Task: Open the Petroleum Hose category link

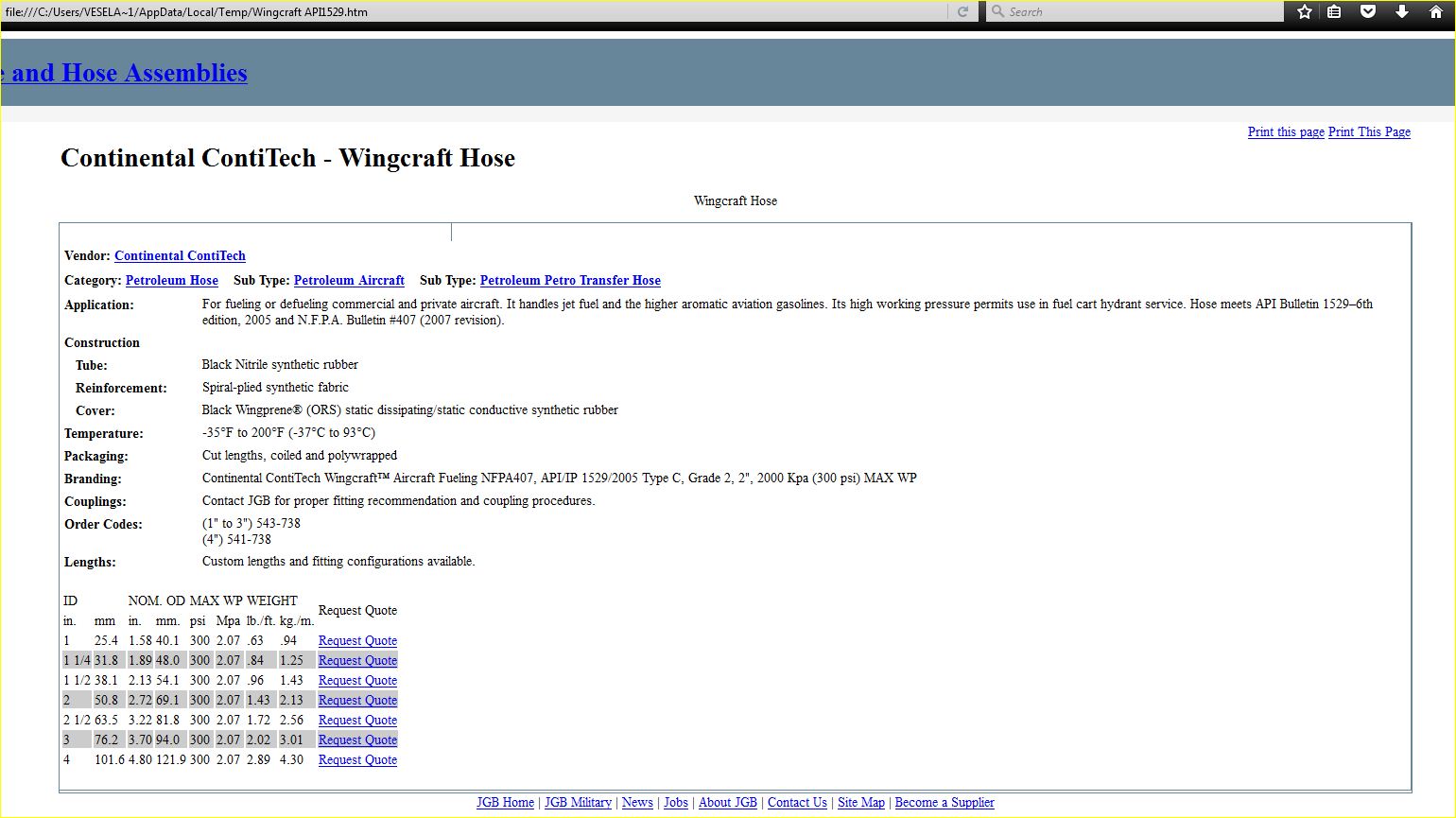Action: pyautogui.click(x=172, y=281)
